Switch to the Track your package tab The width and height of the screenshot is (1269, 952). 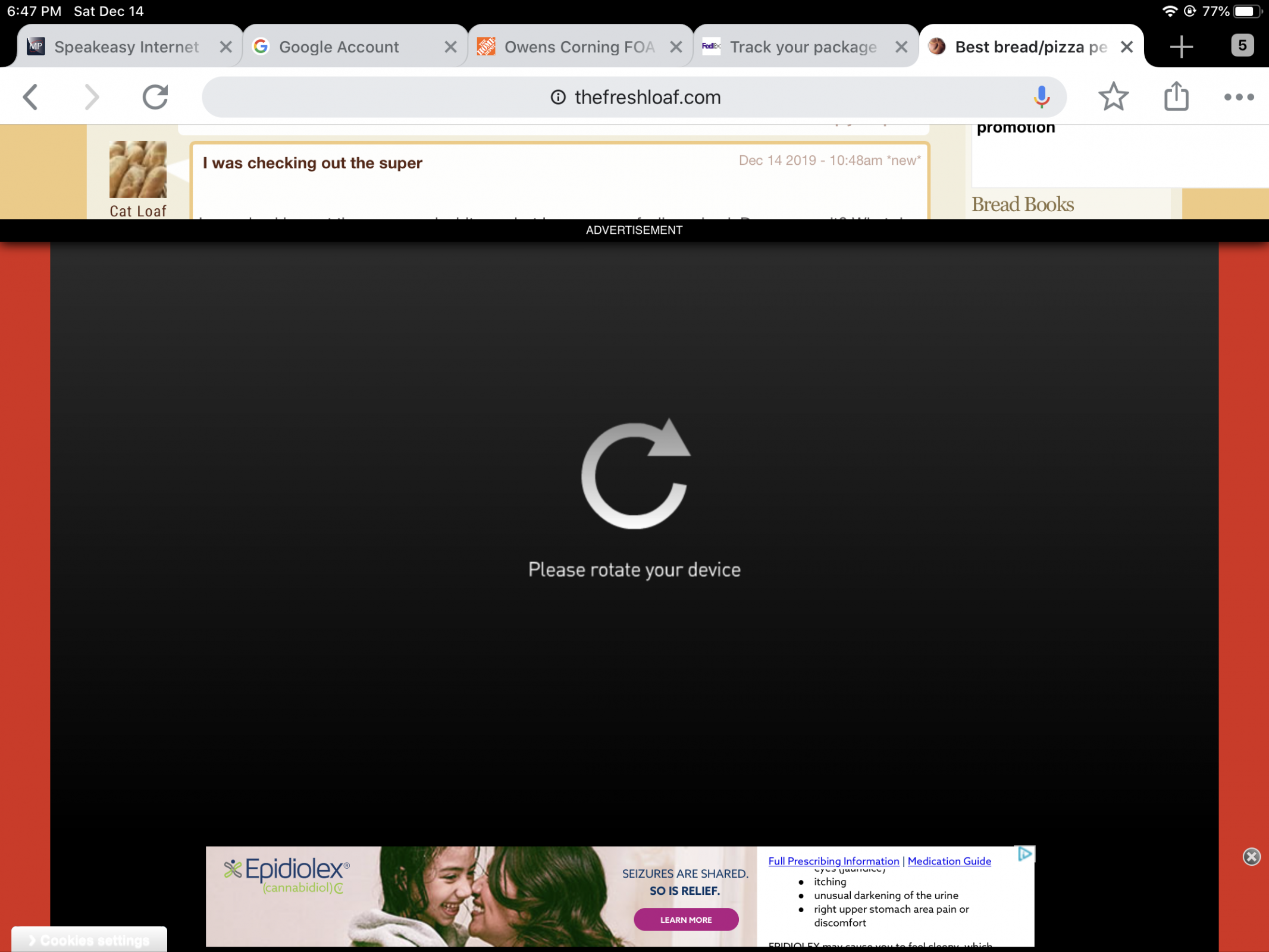click(x=803, y=47)
